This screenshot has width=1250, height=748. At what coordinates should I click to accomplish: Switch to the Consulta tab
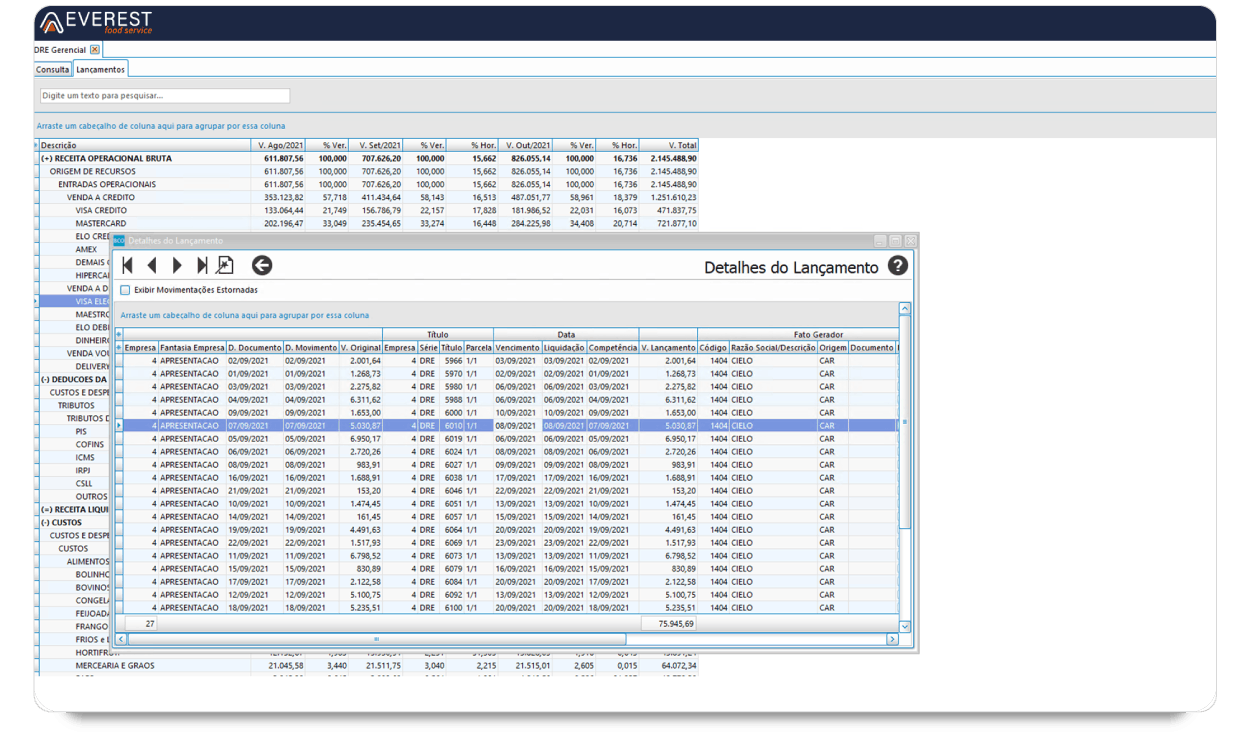click(53, 70)
